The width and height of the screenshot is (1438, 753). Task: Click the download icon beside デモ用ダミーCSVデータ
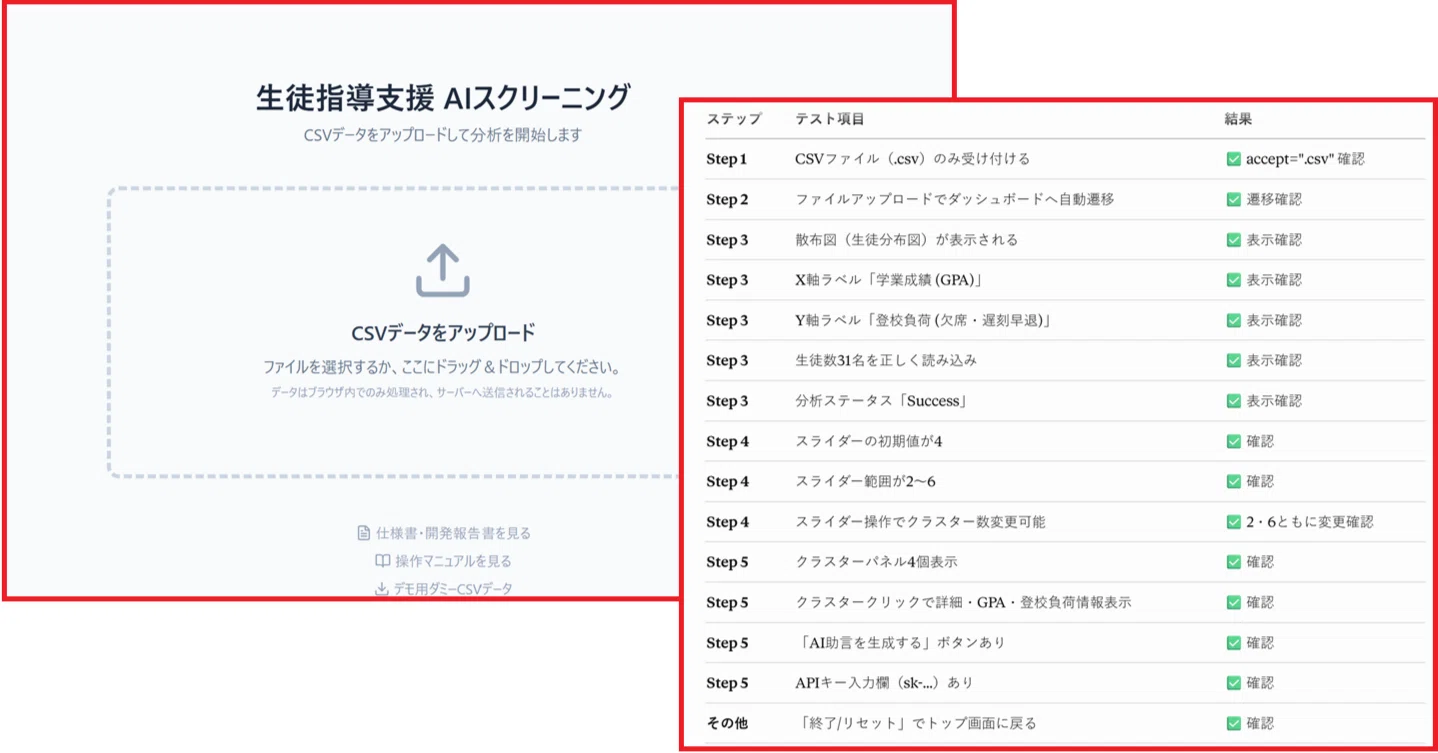tap(381, 589)
